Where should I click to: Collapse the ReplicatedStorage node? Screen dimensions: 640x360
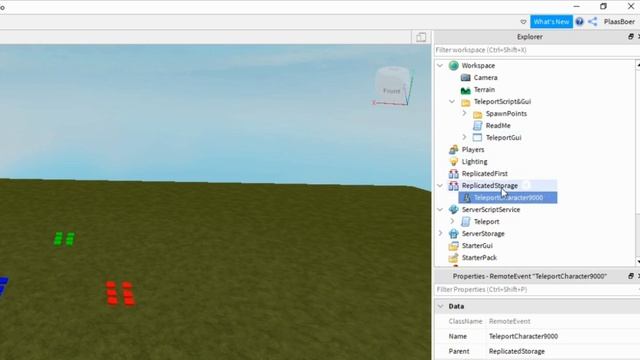click(440, 185)
